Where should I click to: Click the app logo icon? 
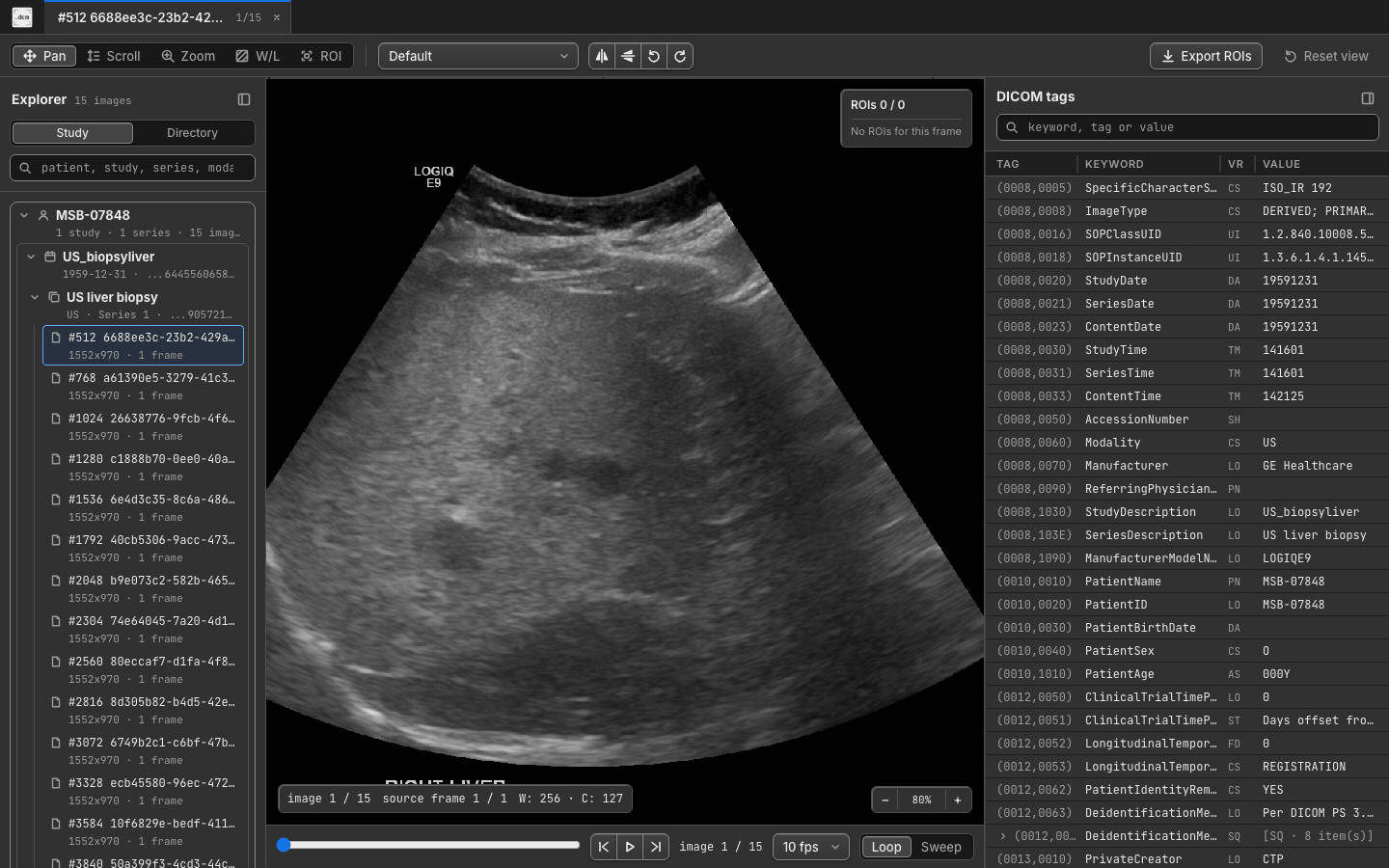22,17
